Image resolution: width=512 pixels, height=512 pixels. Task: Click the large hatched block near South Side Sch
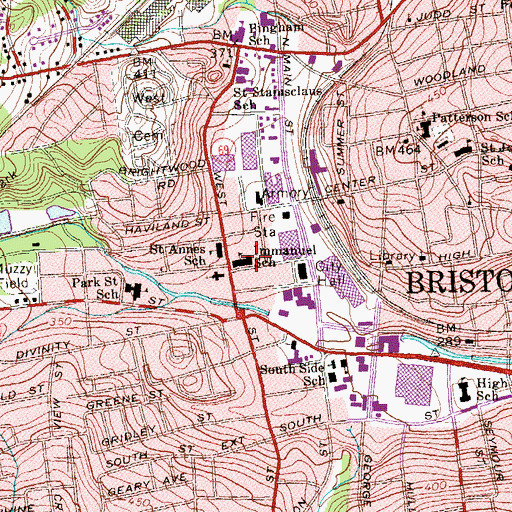[414, 384]
